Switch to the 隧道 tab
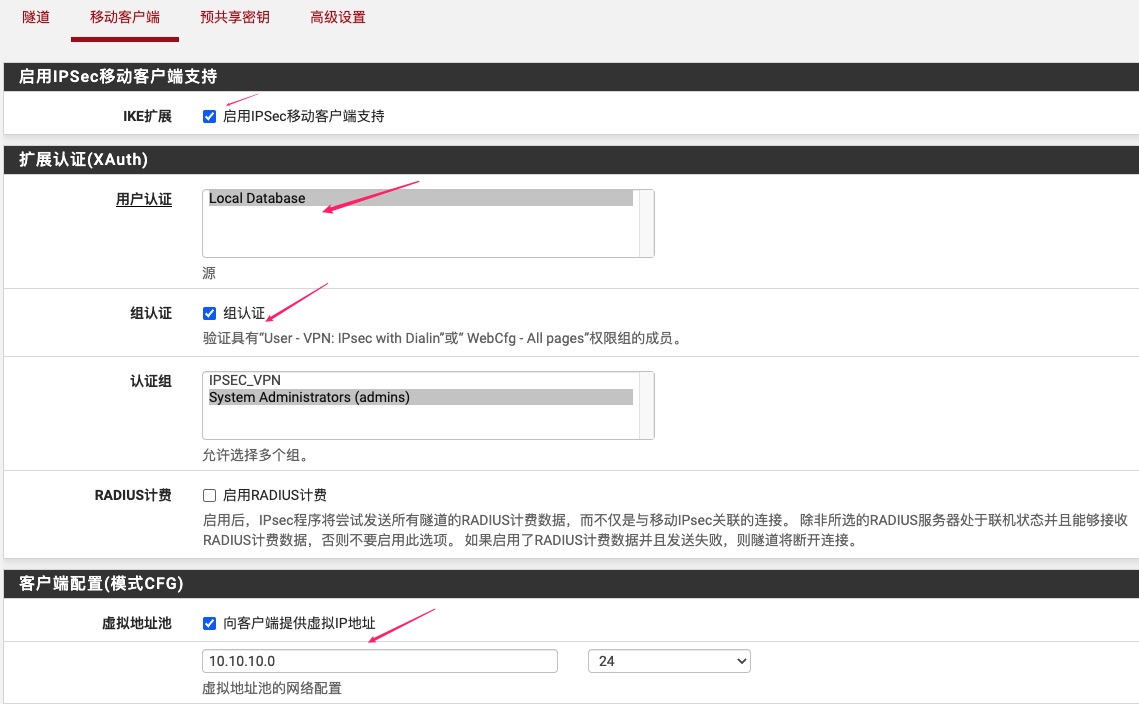Viewport: 1139px width, 704px height. [x=36, y=18]
